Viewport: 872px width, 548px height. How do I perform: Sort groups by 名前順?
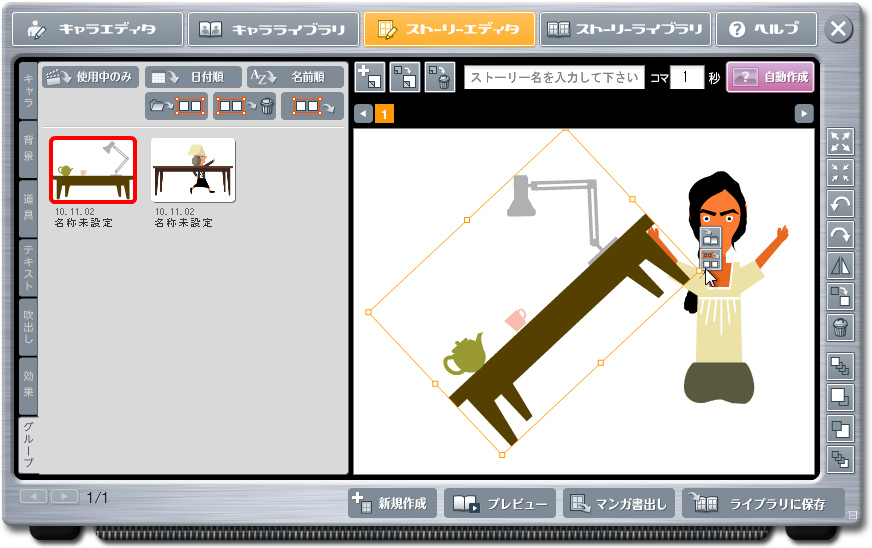tap(295, 77)
